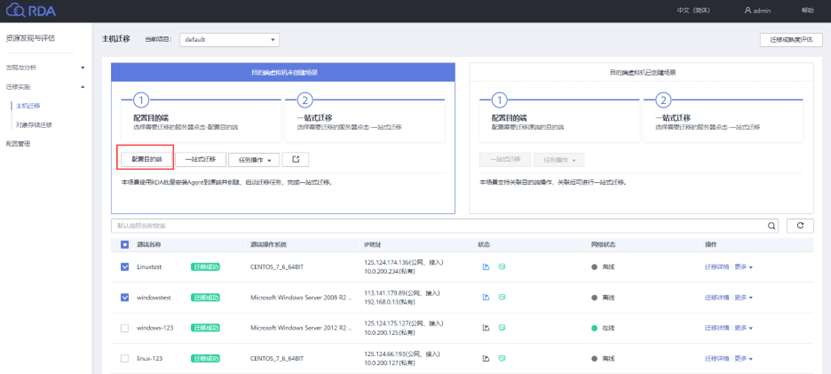This screenshot has height=374, width=831.
Task: Click the linux-123 source name
Action: (149, 359)
